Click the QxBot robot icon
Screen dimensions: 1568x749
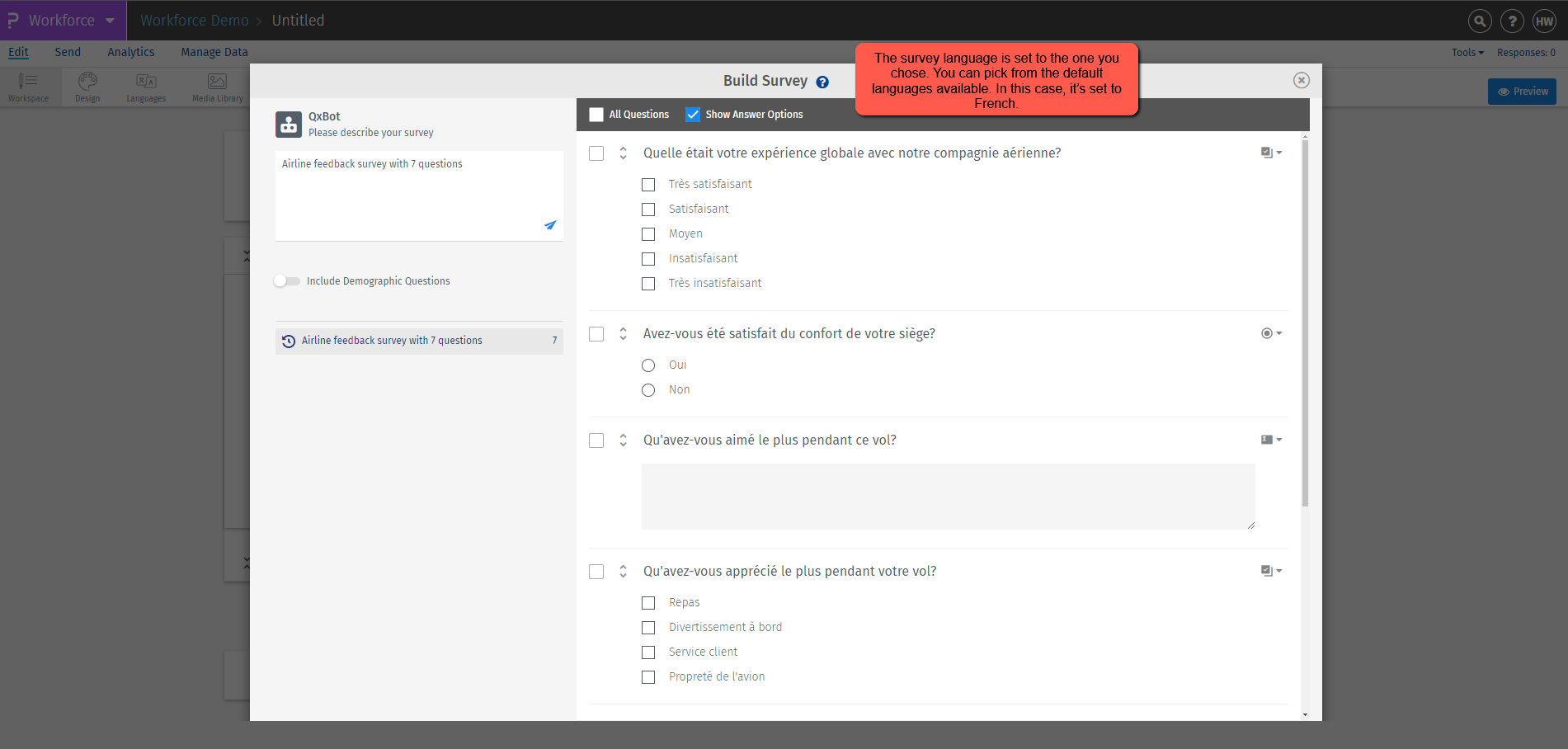(288, 124)
